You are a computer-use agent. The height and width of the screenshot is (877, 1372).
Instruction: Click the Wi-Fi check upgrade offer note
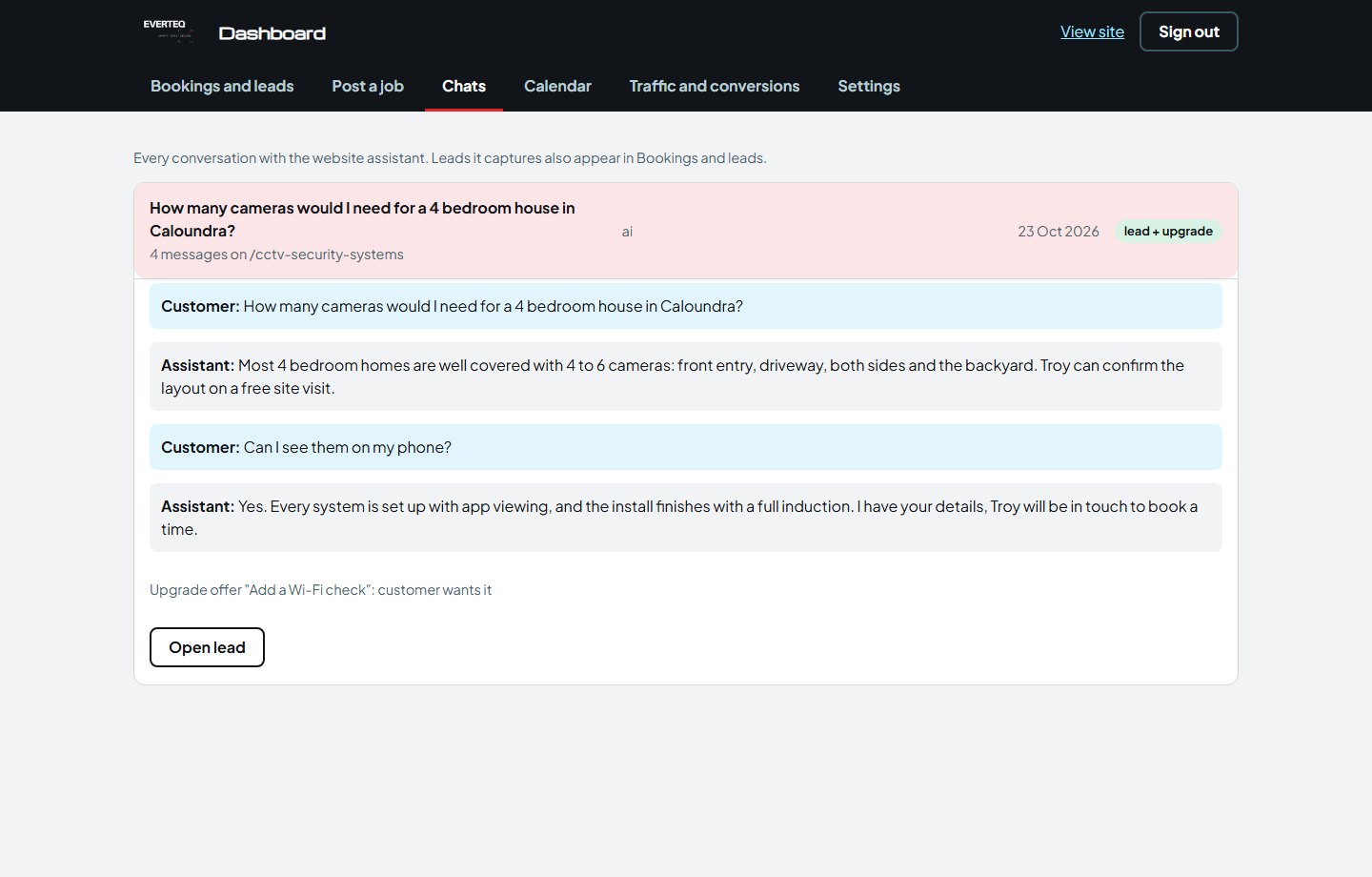(321, 590)
